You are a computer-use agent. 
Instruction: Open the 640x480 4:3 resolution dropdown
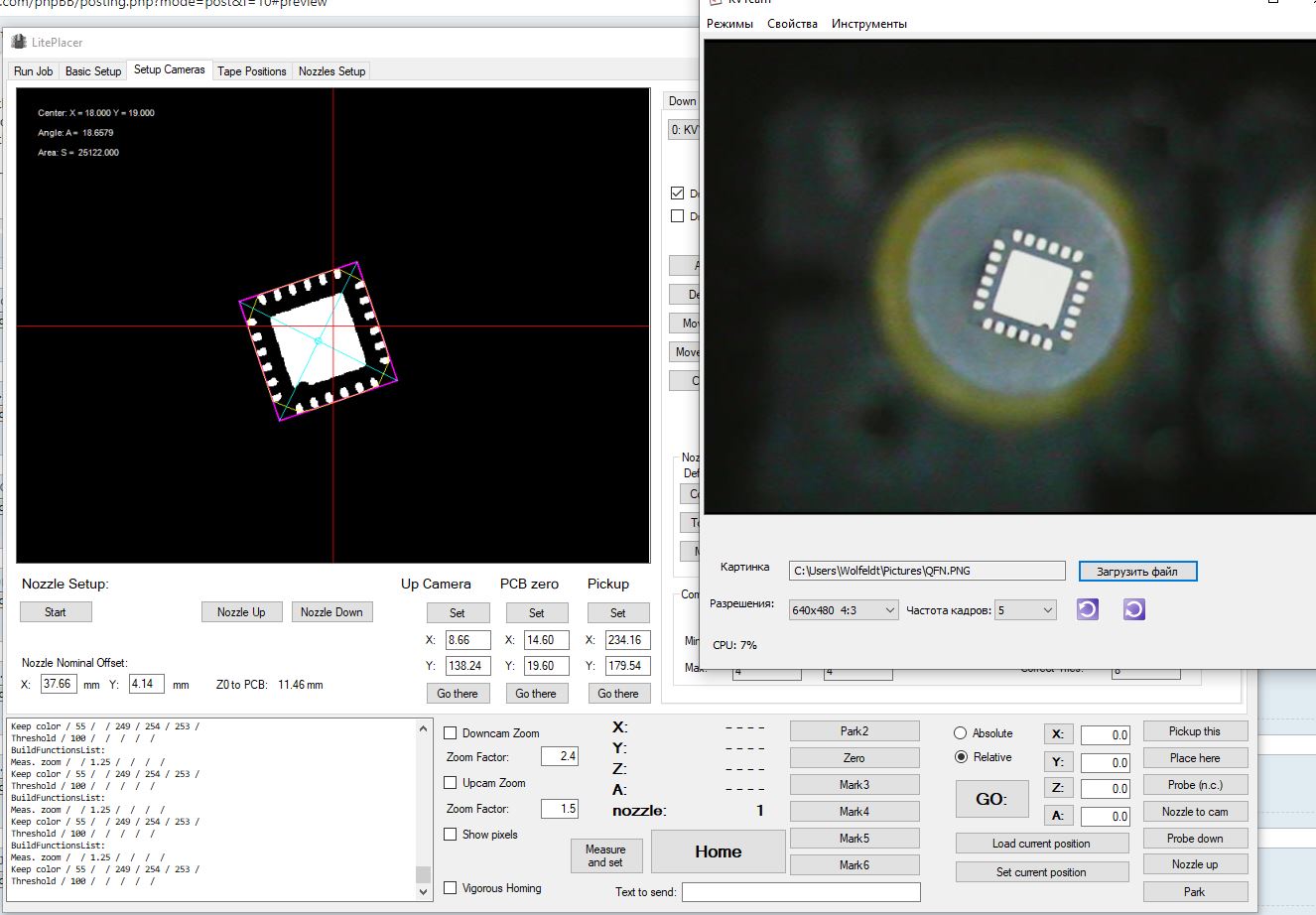pos(844,610)
